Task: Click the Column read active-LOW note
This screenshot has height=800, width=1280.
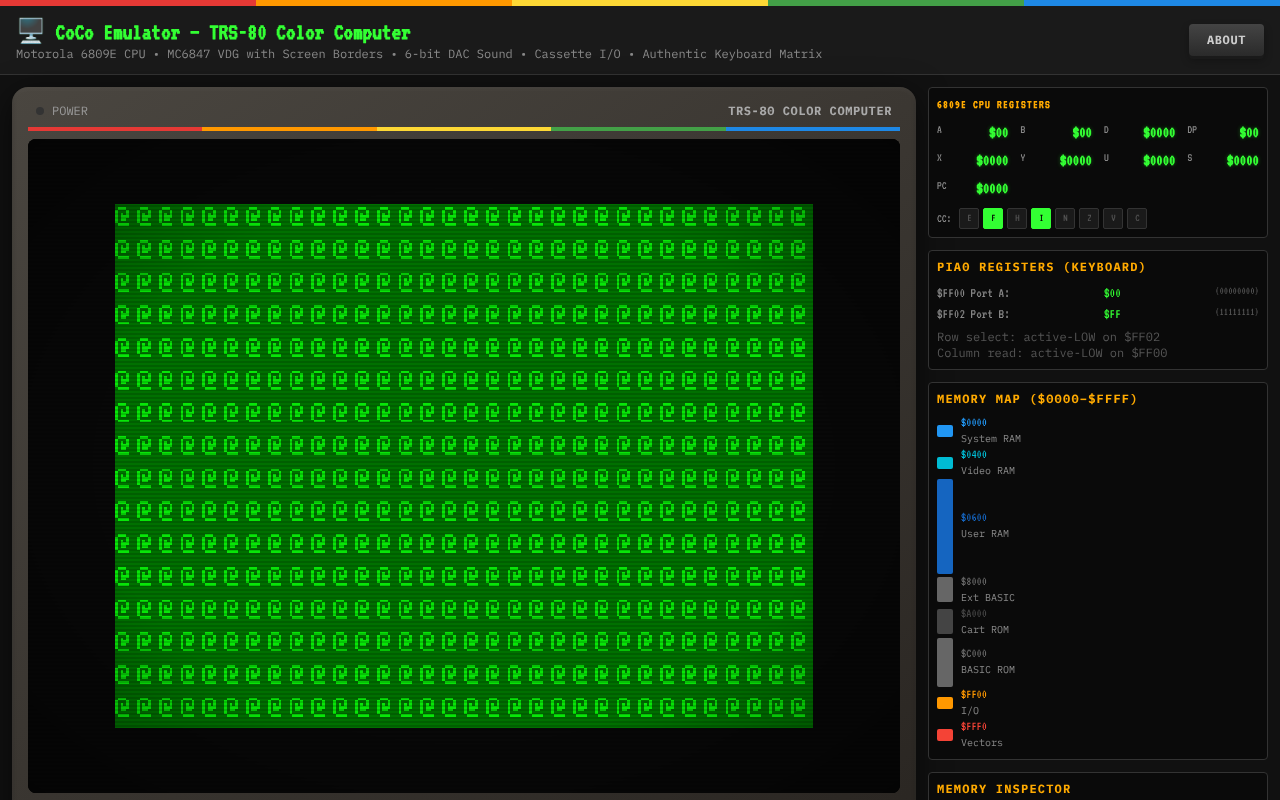Action: click(x=1052, y=353)
